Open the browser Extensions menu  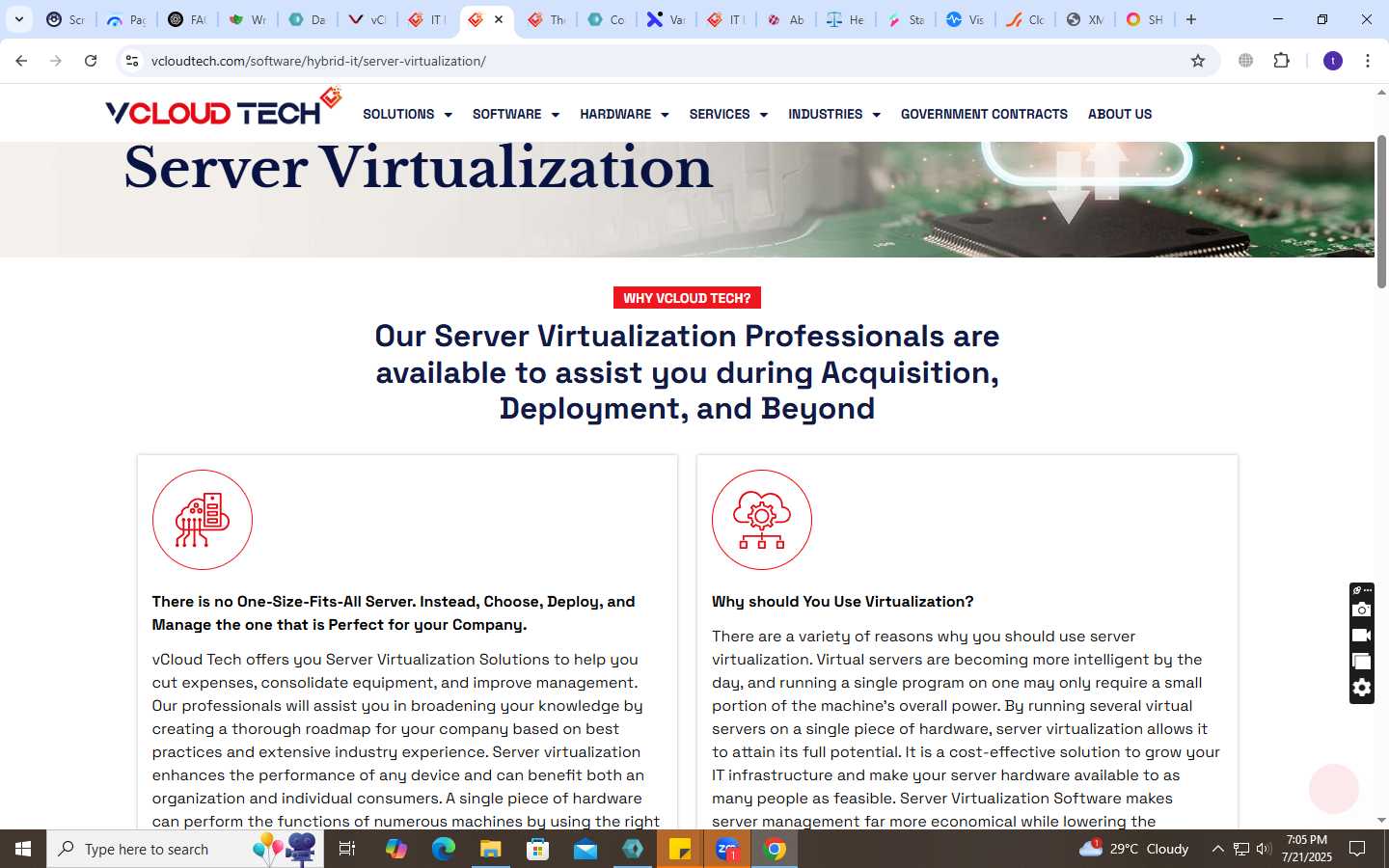(1281, 61)
